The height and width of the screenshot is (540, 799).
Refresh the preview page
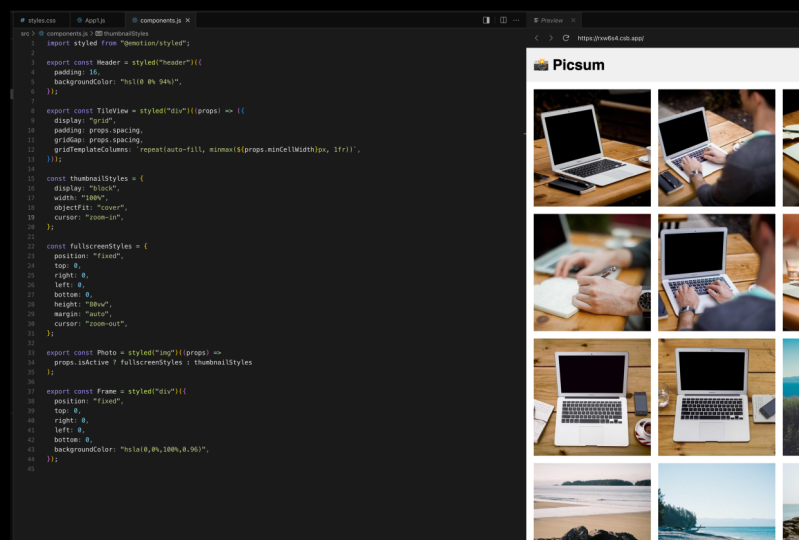(x=565, y=38)
